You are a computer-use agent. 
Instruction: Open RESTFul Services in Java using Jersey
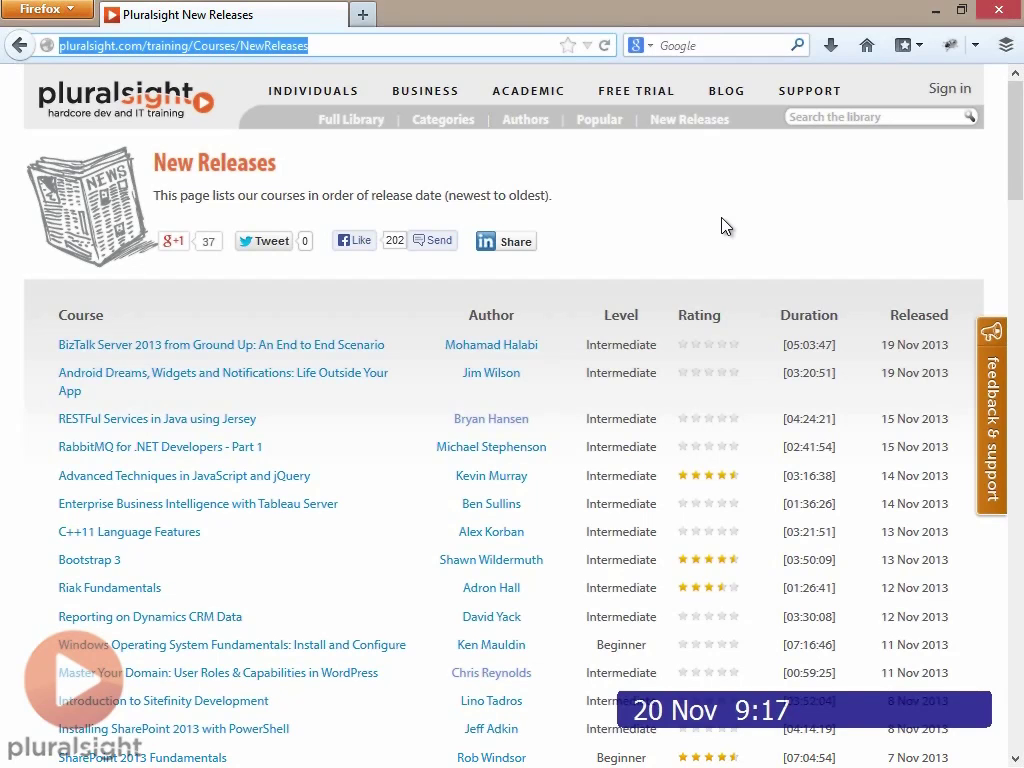(x=157, y=419)
